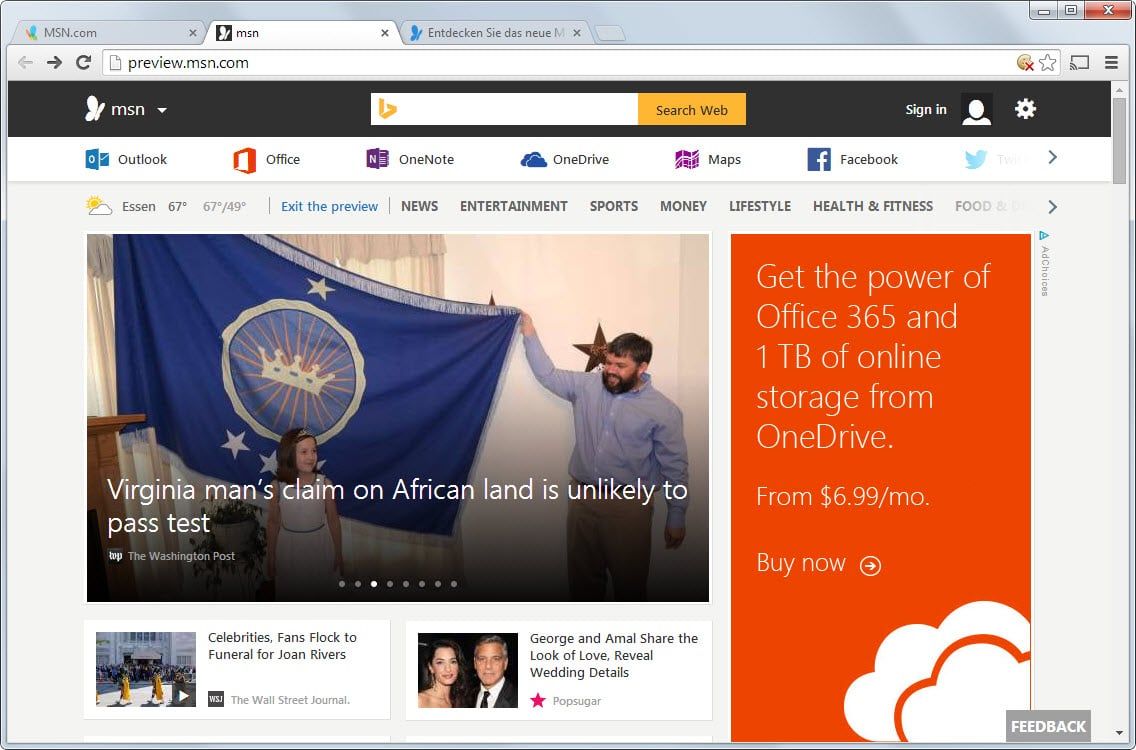Click the Exit the preview link

329,206
